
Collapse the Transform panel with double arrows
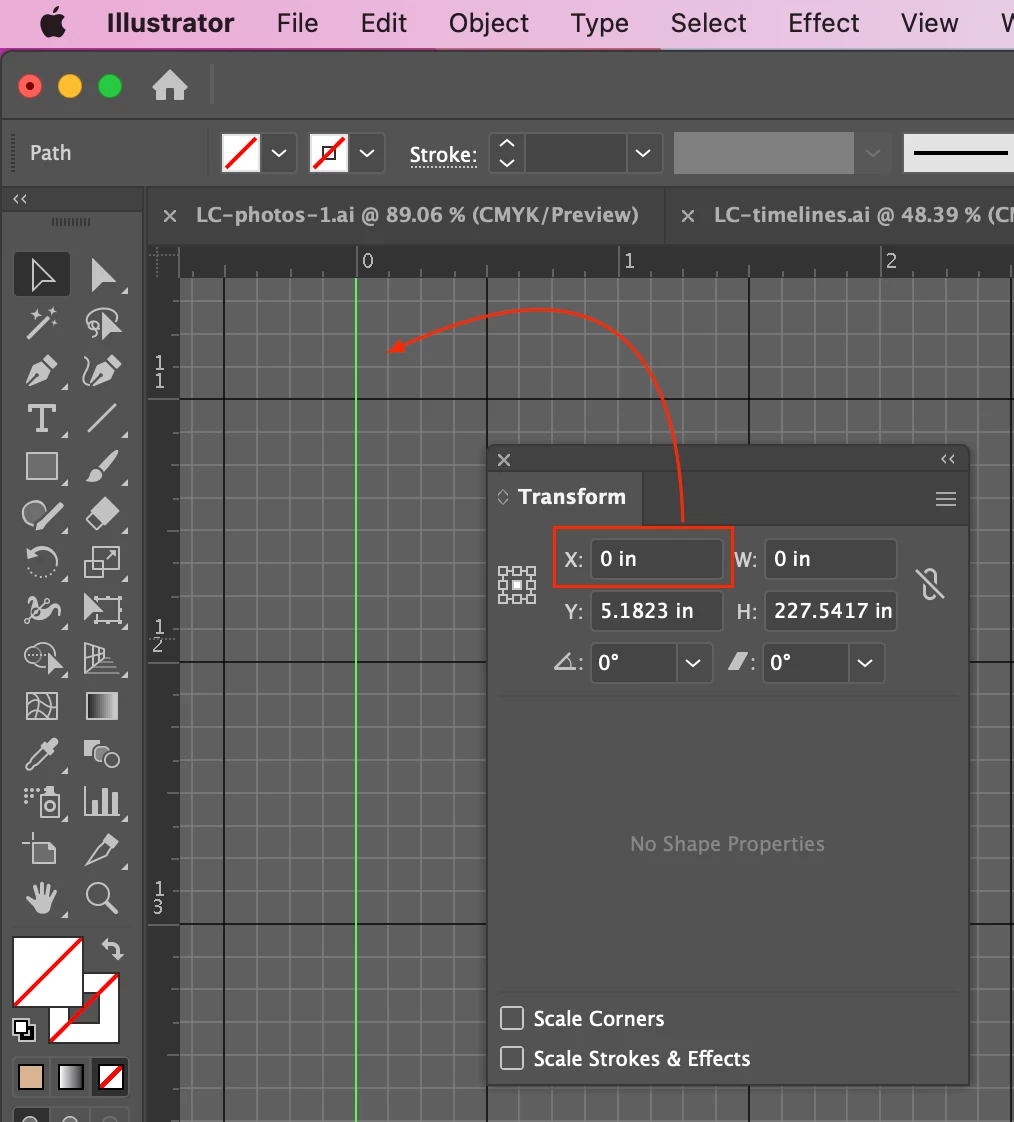tap(947, 459)
